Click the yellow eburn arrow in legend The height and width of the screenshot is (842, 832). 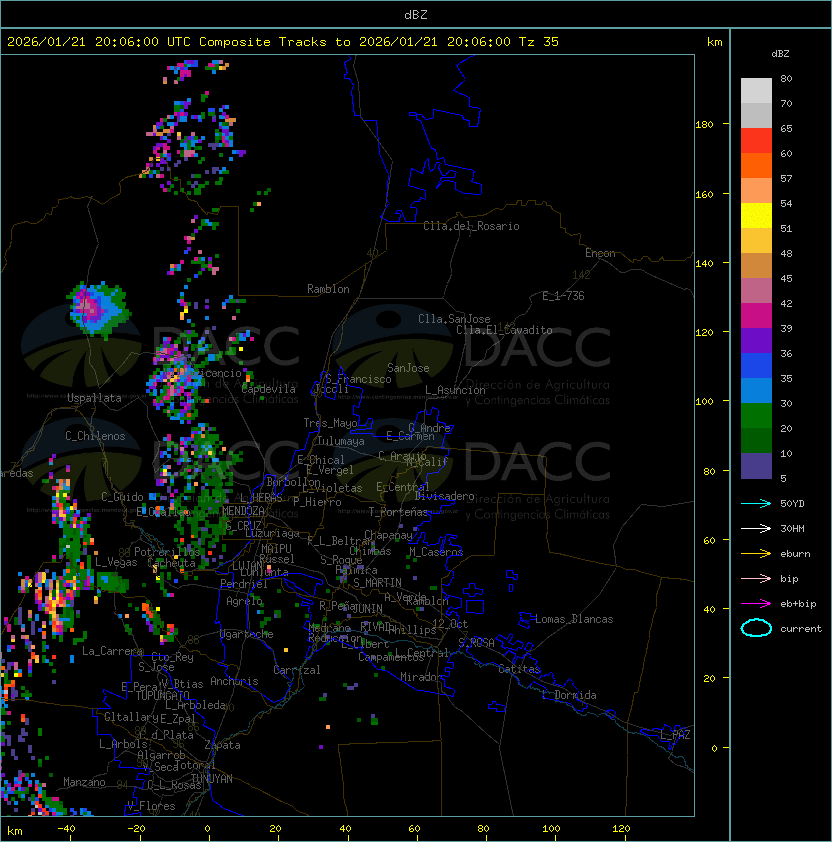click(756, 553)
